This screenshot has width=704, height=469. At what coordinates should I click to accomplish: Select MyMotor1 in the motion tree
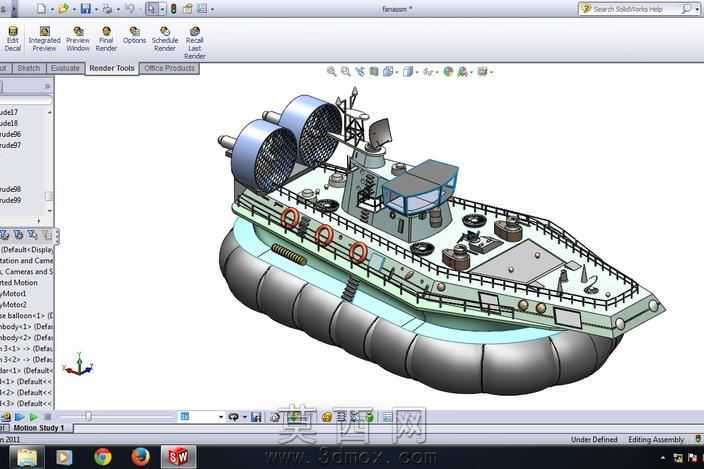[14, 294]
